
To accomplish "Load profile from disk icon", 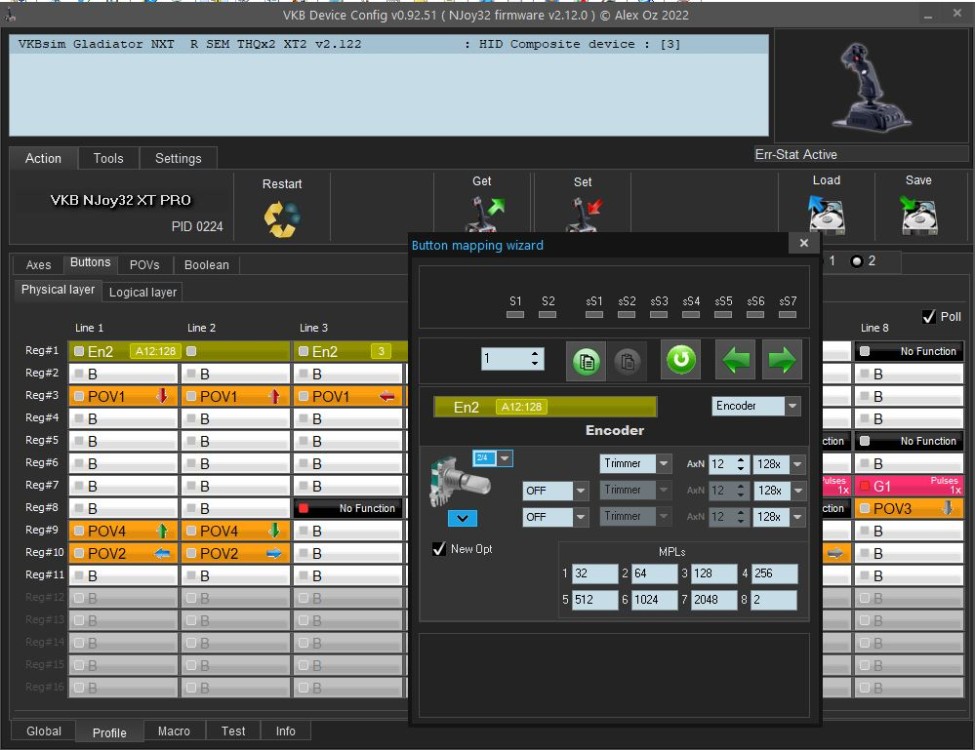I will pyautogui.click(x=826, y=214).
